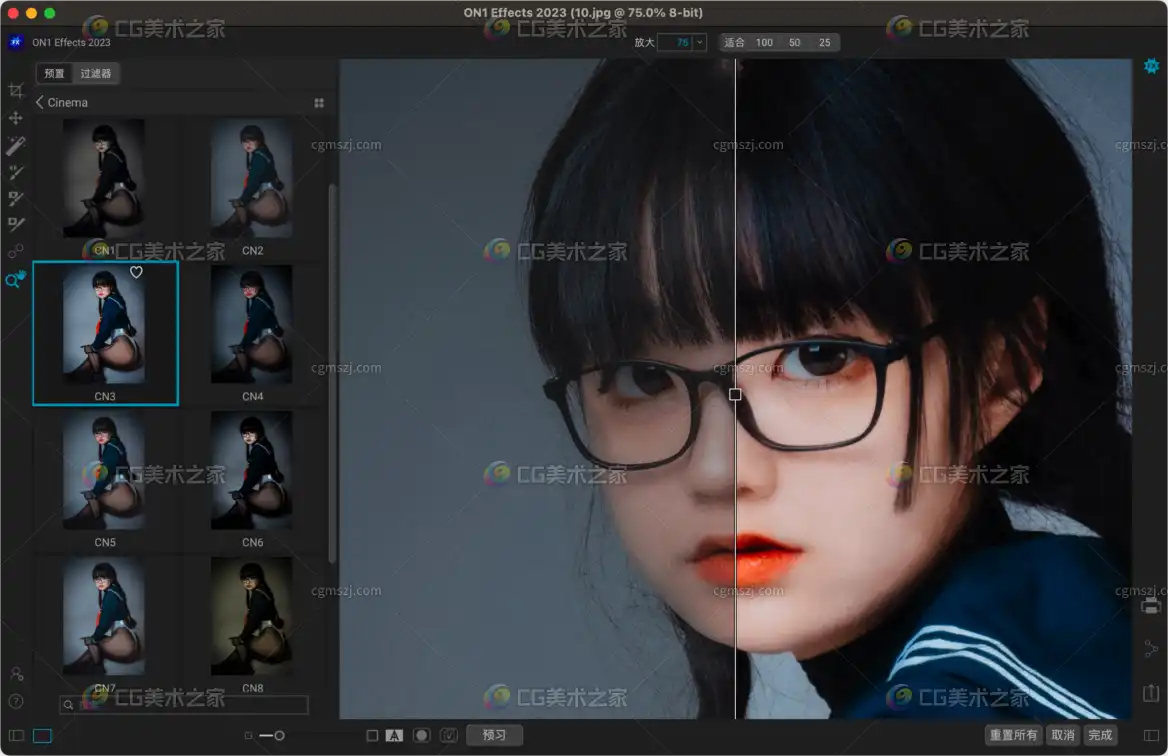Open the Effects settings gear icon
The image size is (1168, 756).
click(x=1151, y=66)
